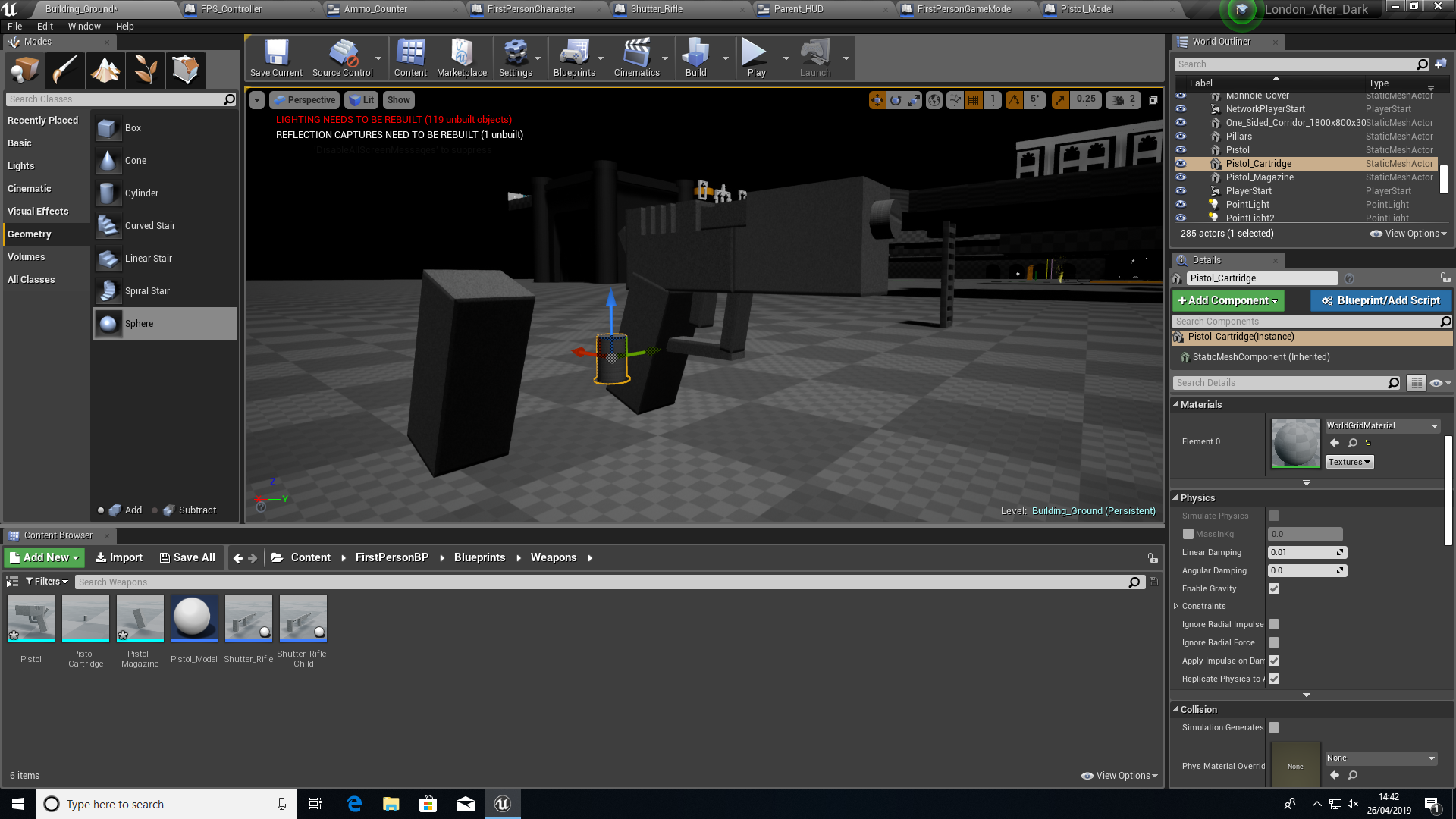This screenshot has width=1456, height=819.
Task: Select the Foliage mode icon
Action: 146,70
